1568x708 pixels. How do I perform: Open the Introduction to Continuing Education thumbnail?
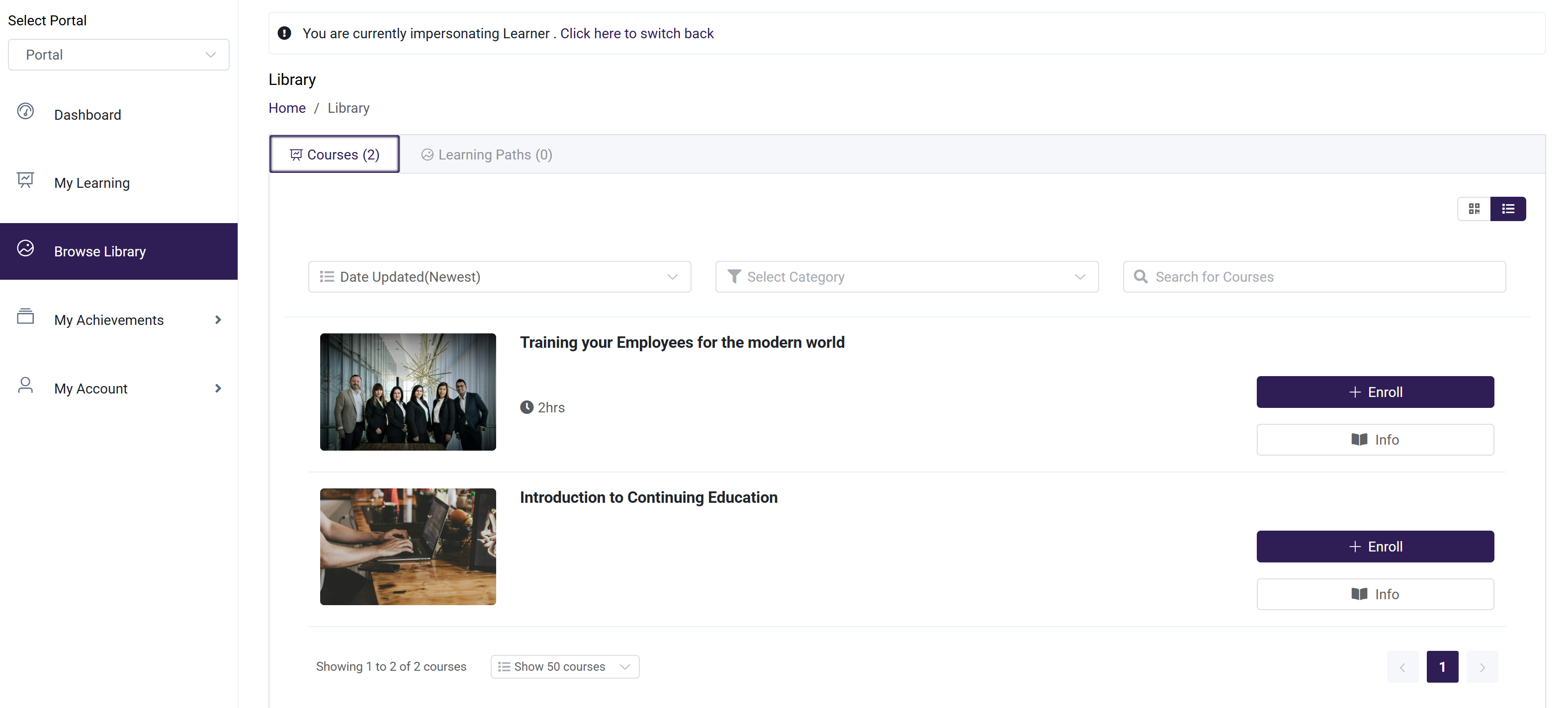click(408, 546)
